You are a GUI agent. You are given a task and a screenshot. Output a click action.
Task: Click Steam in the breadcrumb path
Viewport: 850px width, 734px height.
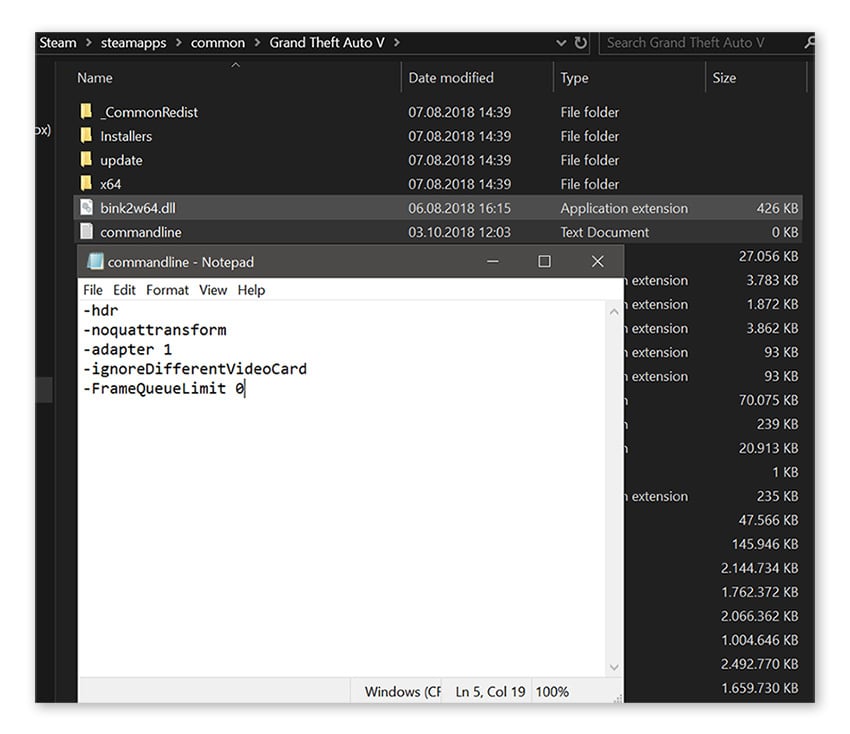[57, 42]
